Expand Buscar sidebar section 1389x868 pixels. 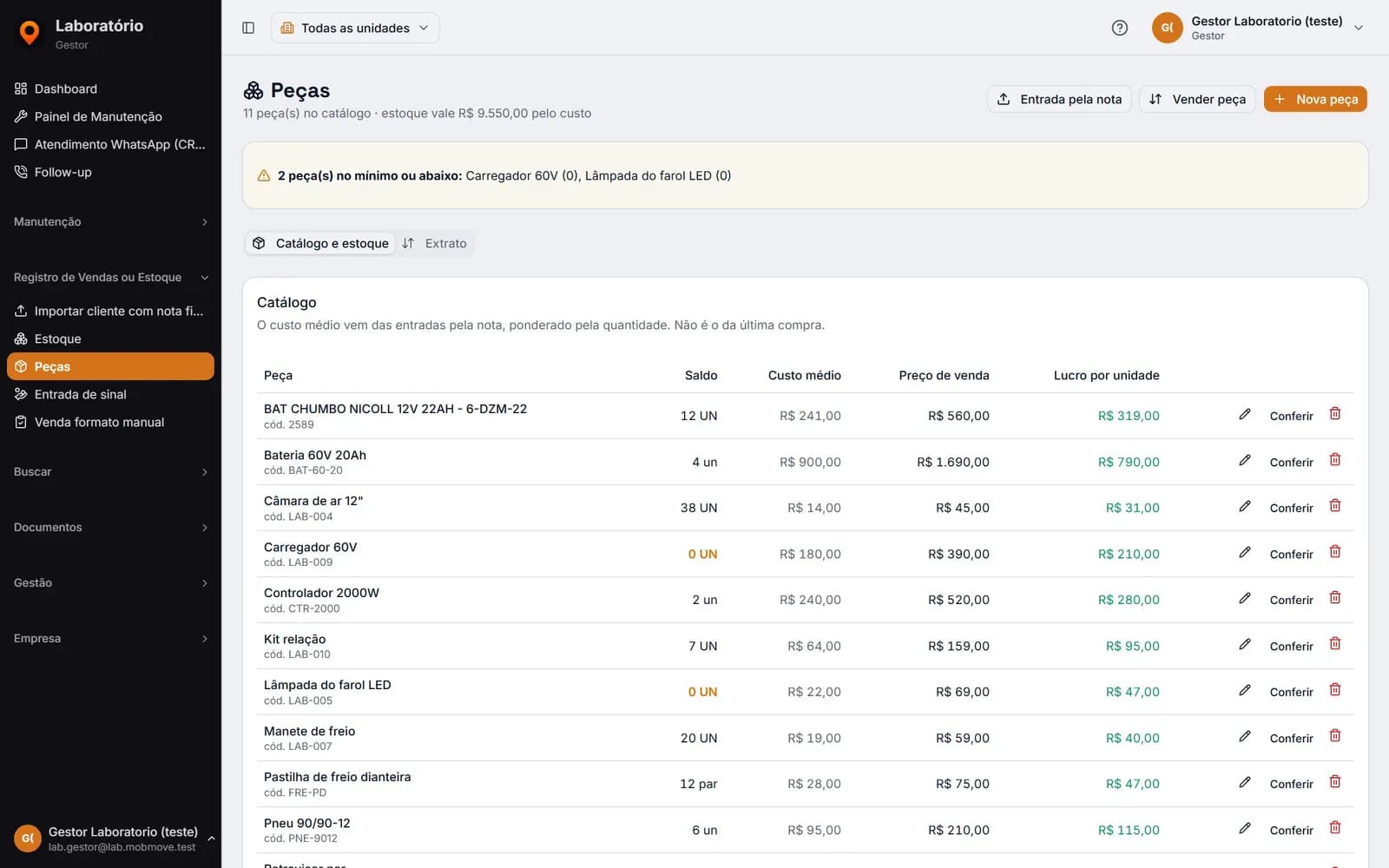coord(110,472)
